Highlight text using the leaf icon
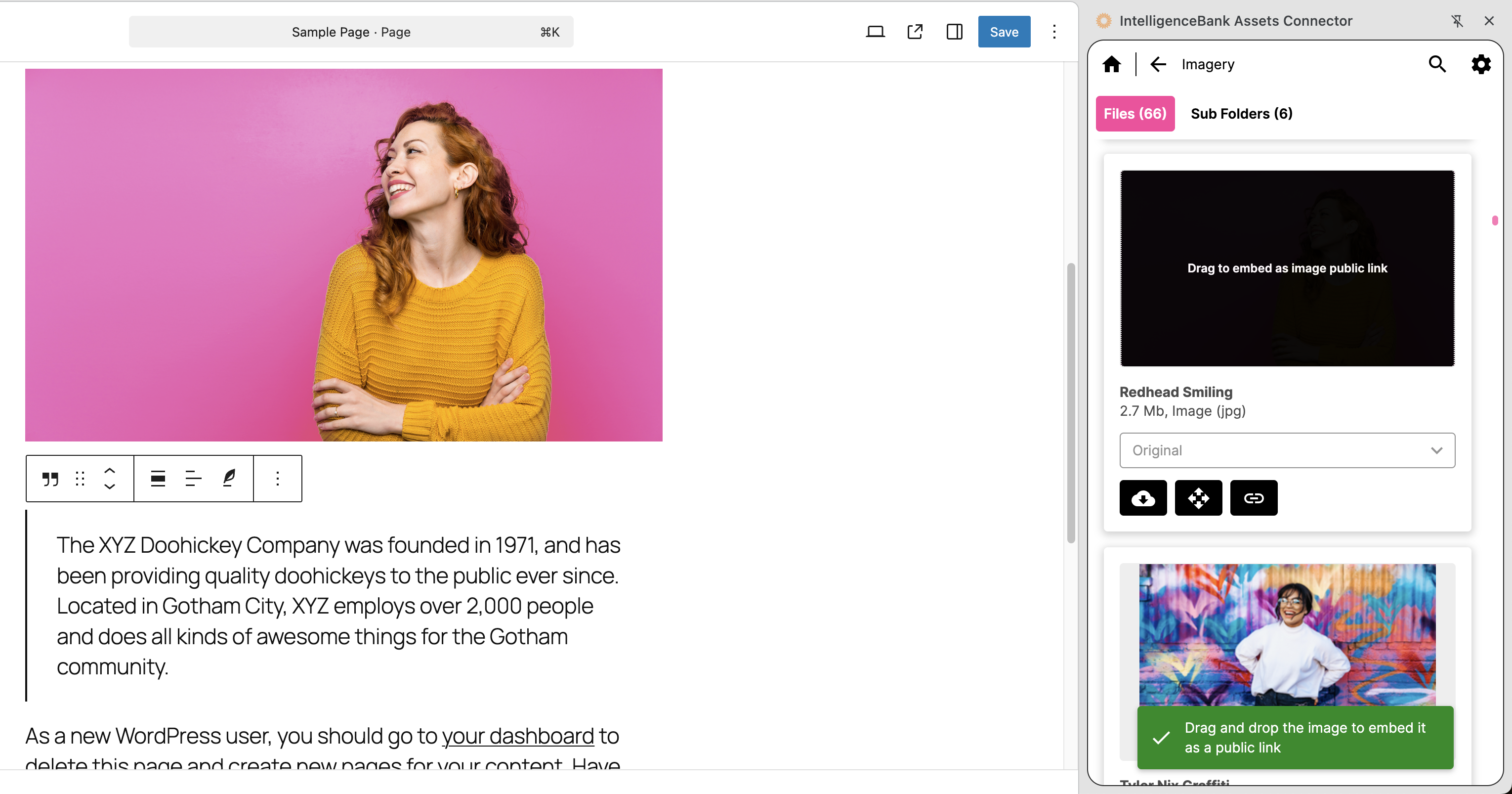1512x794 pixels. [x=229, y=479]
